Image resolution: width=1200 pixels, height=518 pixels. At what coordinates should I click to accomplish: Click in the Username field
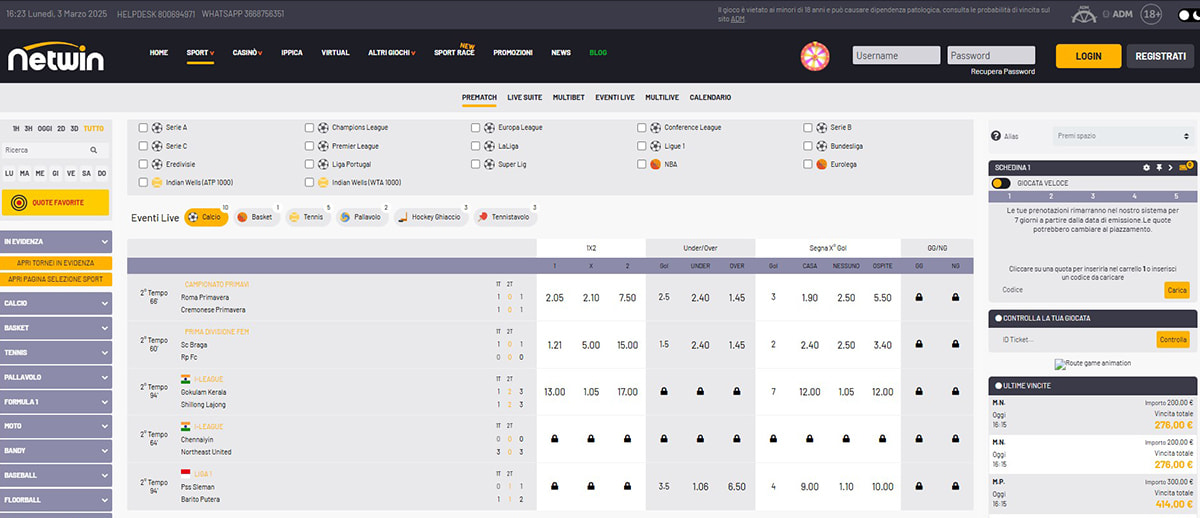(x=896, y=56)
